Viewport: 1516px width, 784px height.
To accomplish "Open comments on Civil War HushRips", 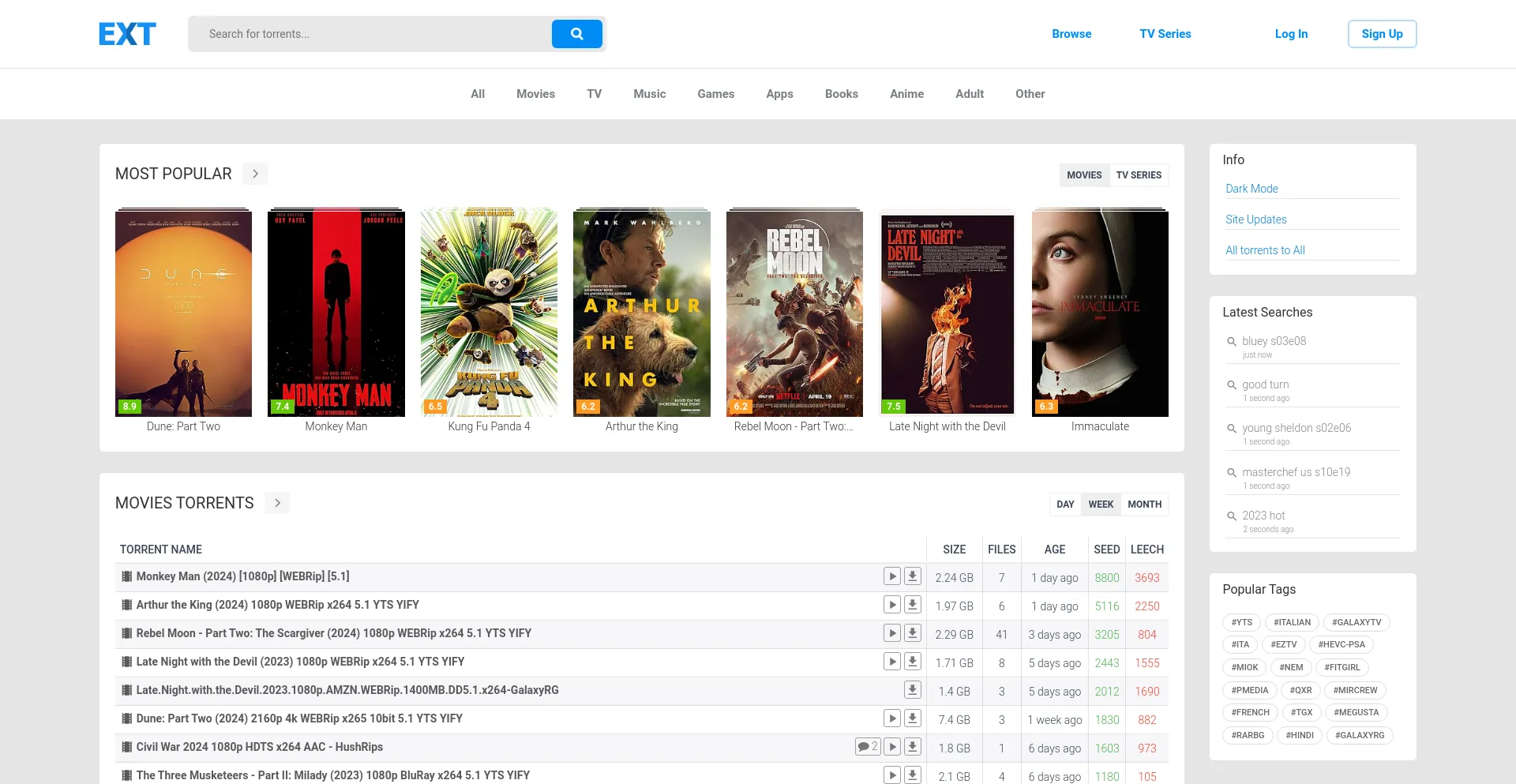I will [868, 747].
